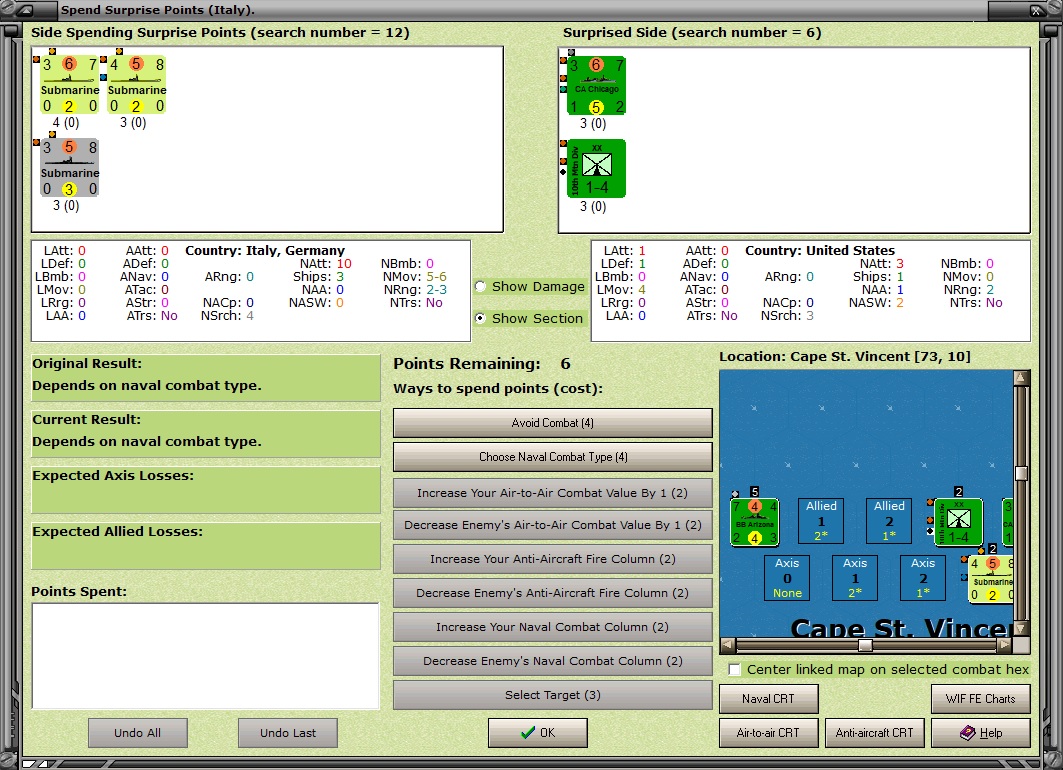Click inside the Points Spent list box
Image resolution: width=1063 pixels, height=770 pixels.
tap(205, 656)
